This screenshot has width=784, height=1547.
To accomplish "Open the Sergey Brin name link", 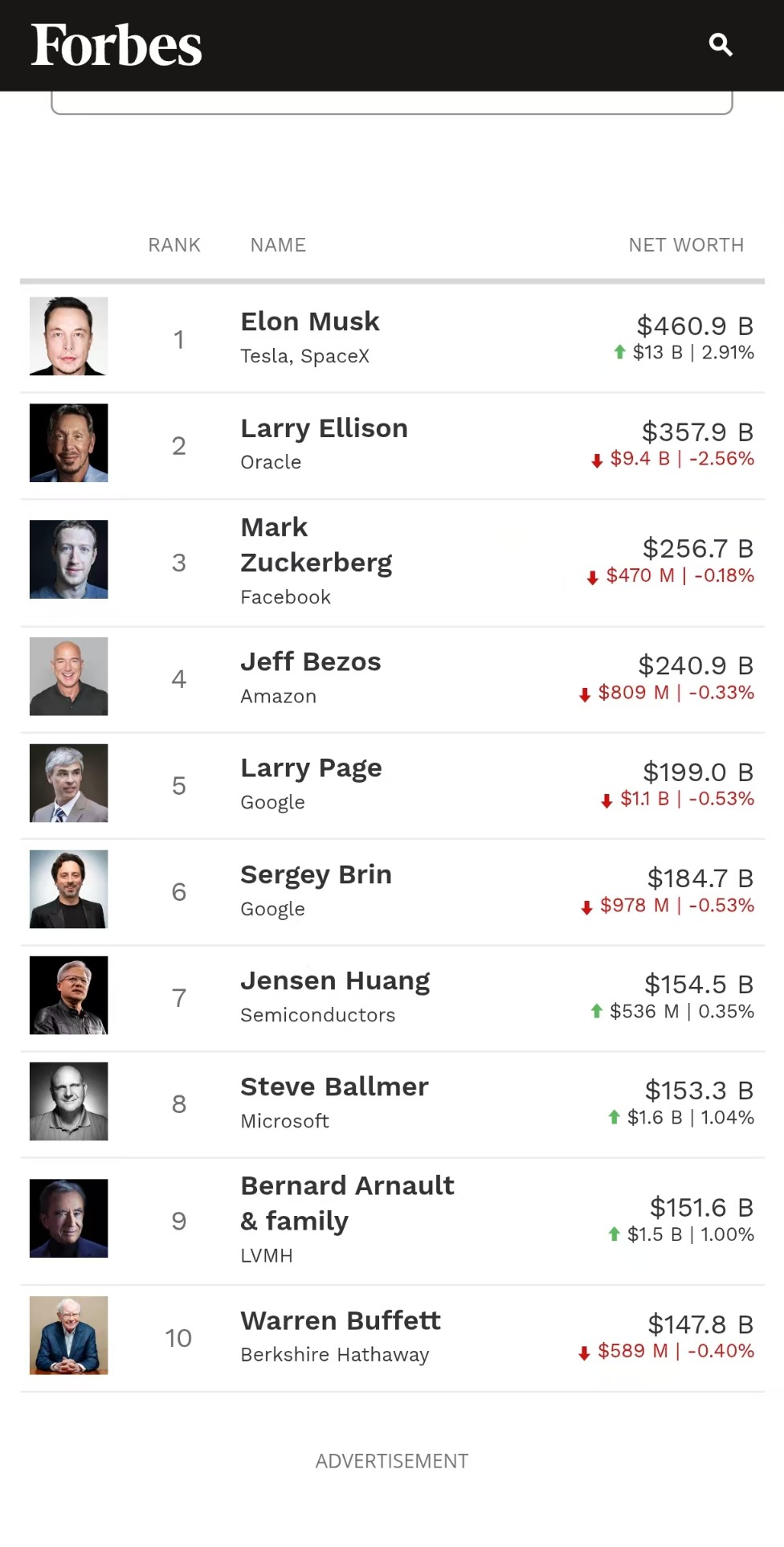I will (x=316, y=874).
